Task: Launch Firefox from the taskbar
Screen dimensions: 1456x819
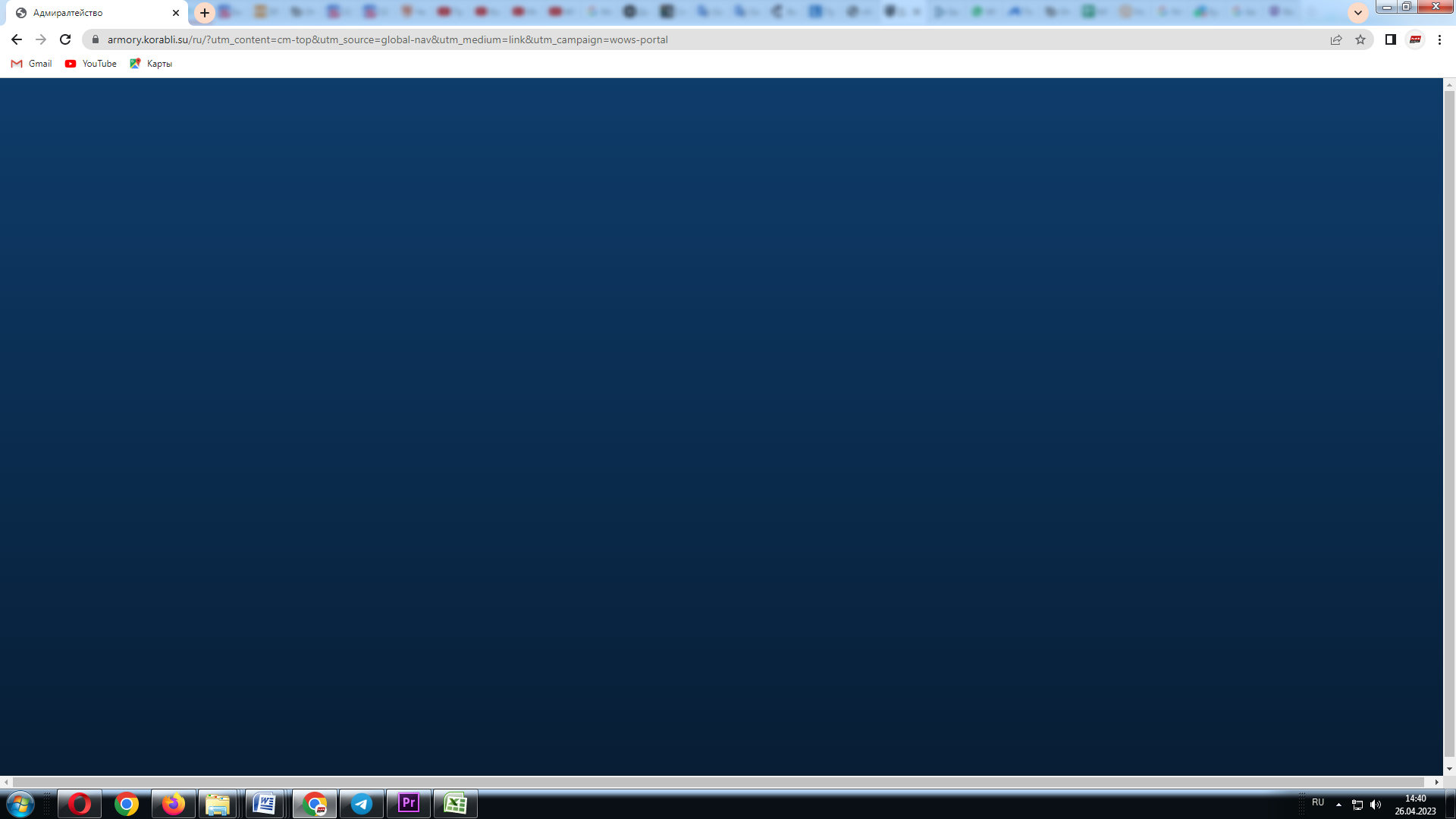Action: tap(174, 804)
